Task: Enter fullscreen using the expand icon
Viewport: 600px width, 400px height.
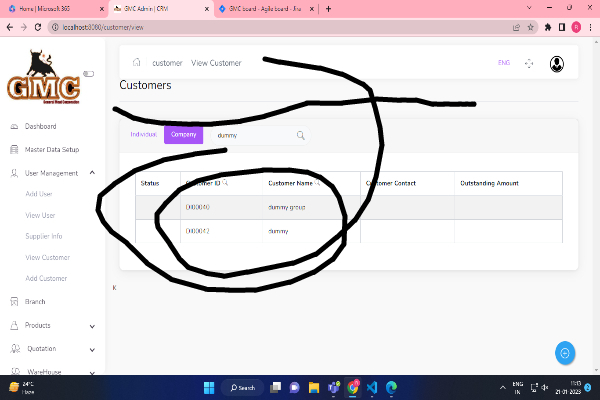Action: 530,63
